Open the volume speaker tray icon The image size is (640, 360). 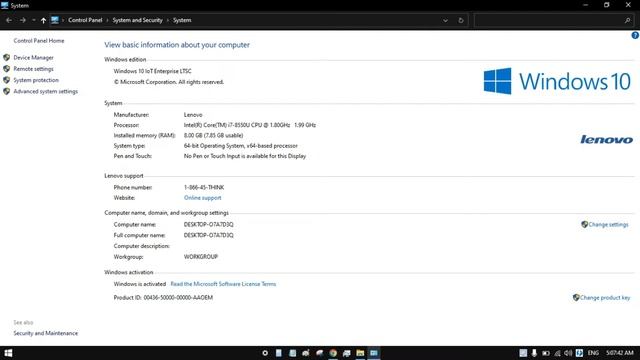tap(568, 353)
